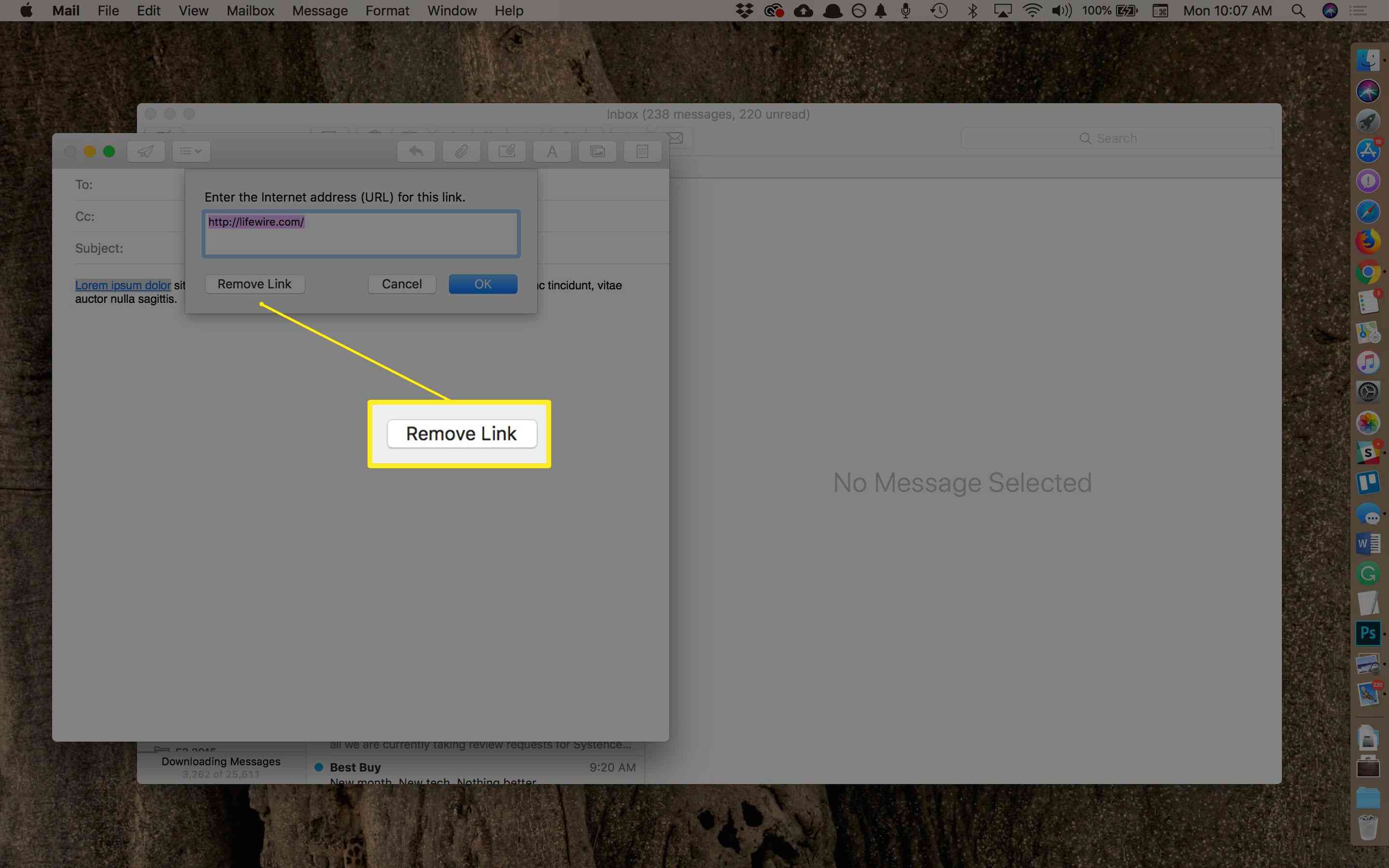The image size is (1389, 868).
Task: Click 'Downloading Messages' status in Inbox sidebar
Action: coord(221,761)
